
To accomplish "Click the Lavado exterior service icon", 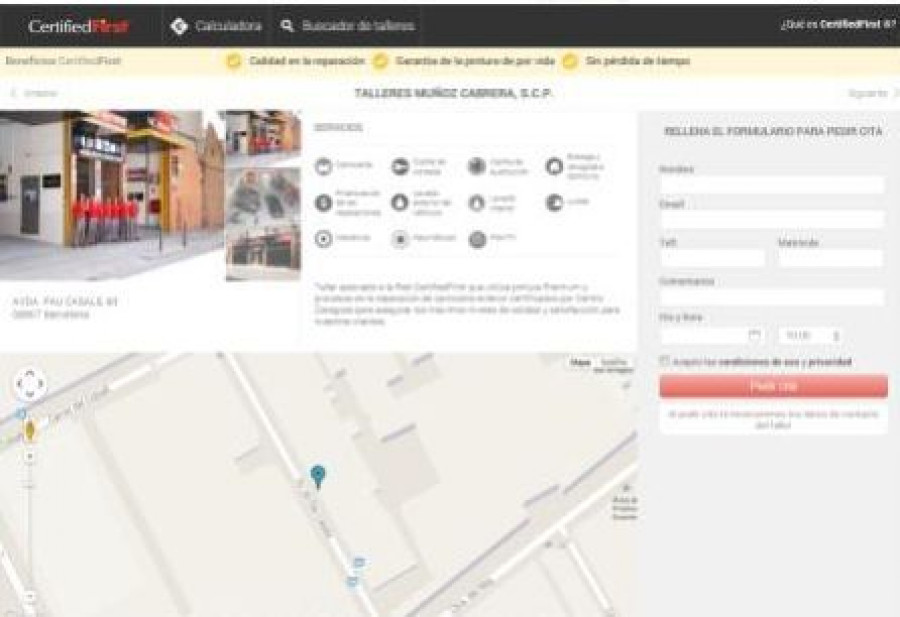I will click(x=400, y=203).
